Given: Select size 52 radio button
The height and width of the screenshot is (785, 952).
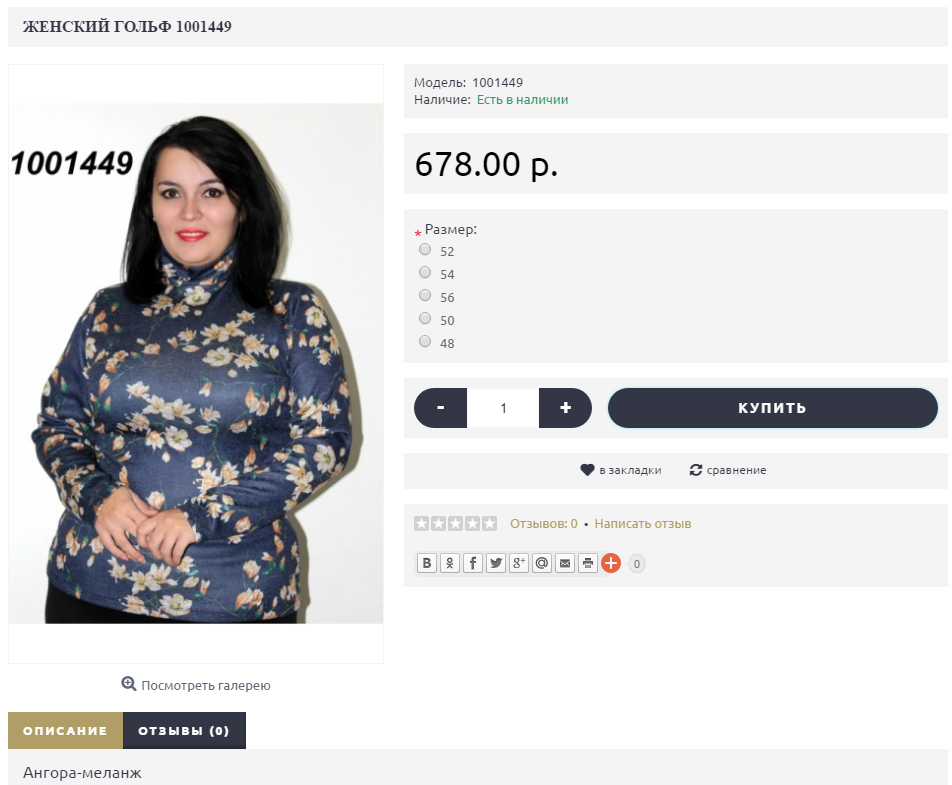Looking at the screenshot, I should coord(425,250).
